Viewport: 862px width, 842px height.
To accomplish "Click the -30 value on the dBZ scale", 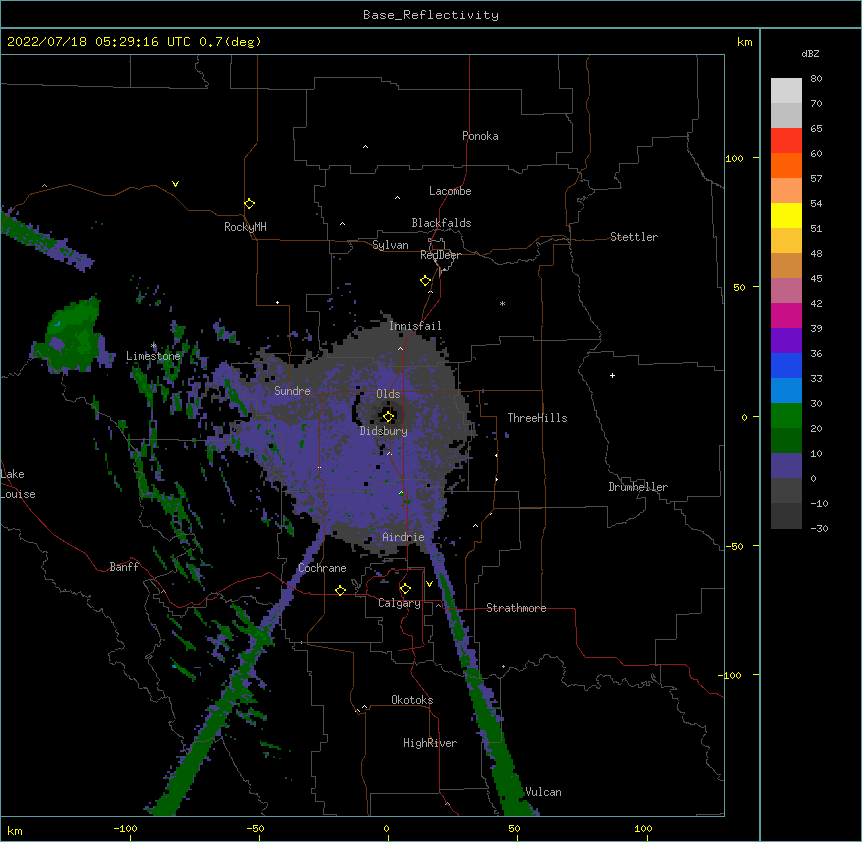I will (x=819, y=529).
